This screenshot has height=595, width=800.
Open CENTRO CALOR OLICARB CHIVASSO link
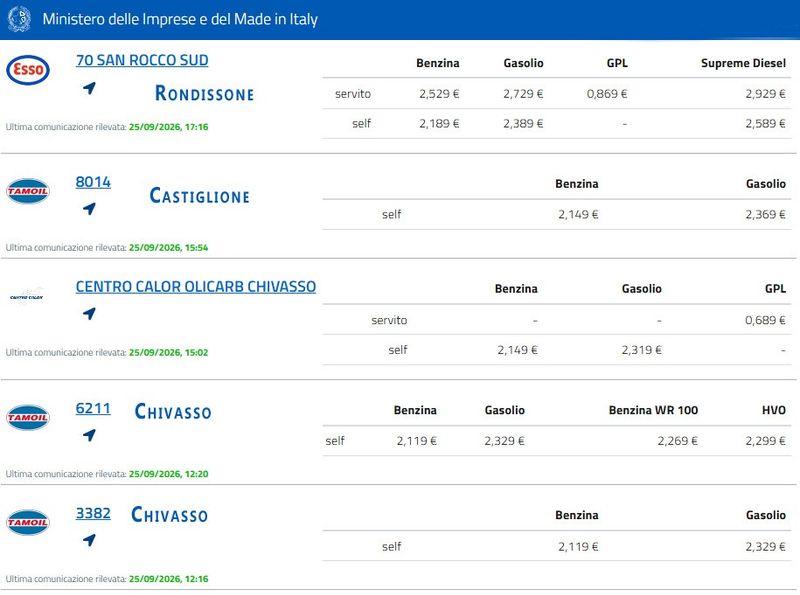click(196, 287)
